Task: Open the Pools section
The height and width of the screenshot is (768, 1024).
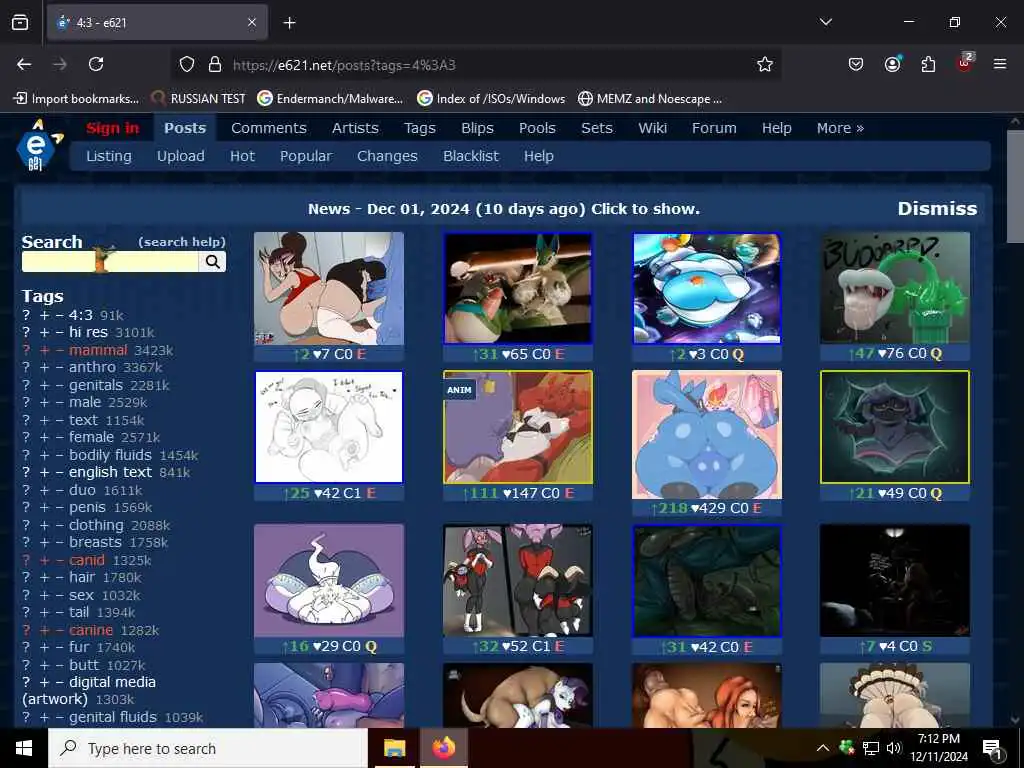Action: [537, 128]
